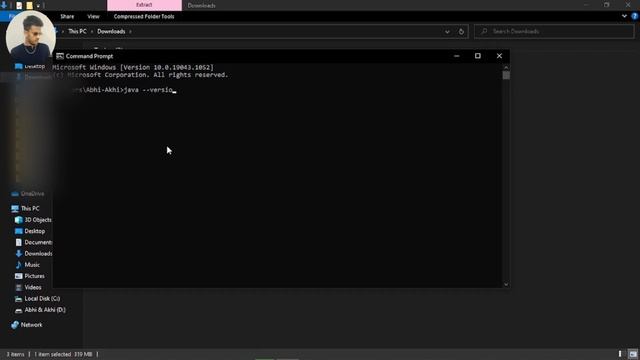640x360 pixels.
Task: Select This PC in navigation pane
Action: coord(25,209)
